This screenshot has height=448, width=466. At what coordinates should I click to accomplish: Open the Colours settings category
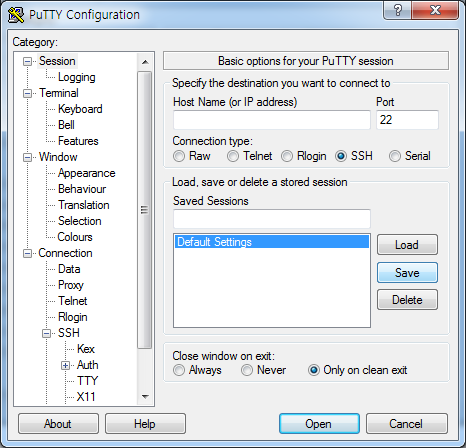click(75, 237)
